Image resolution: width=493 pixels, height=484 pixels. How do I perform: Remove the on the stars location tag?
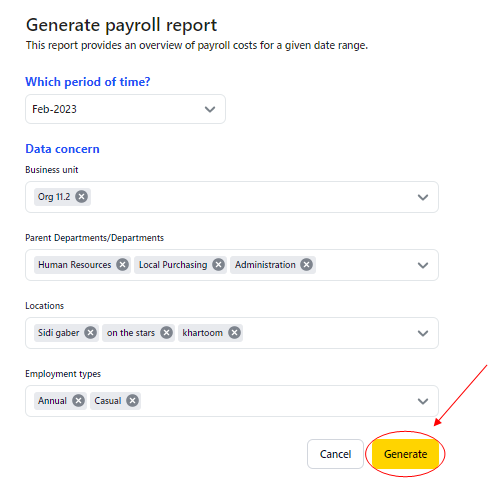click(x=166, y=333)
